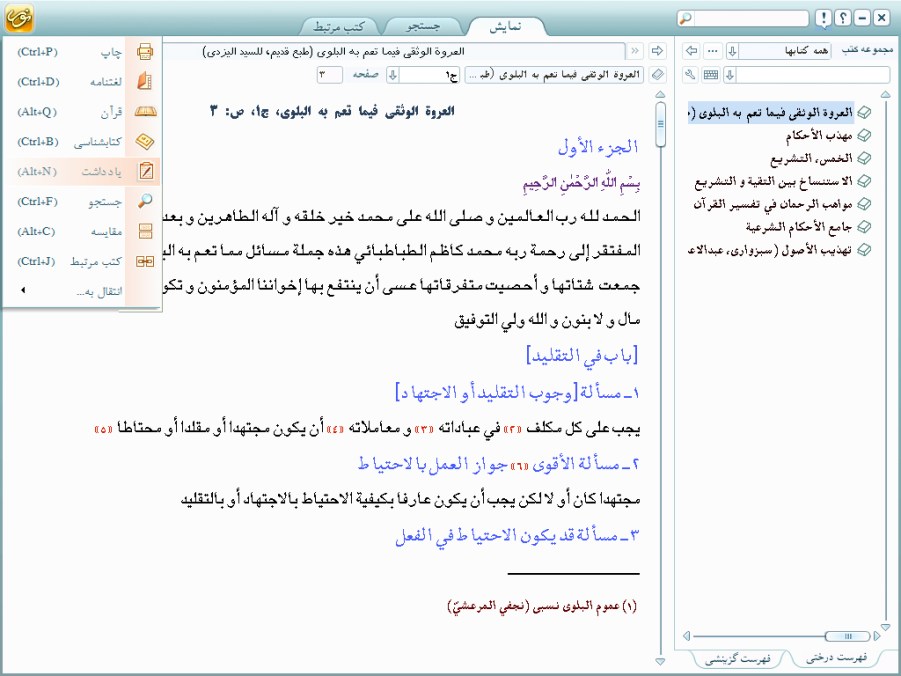The height and width of the screenshot is (676, 901).
Task: Click the page number field showing ۳
Action: coord(329,75)
